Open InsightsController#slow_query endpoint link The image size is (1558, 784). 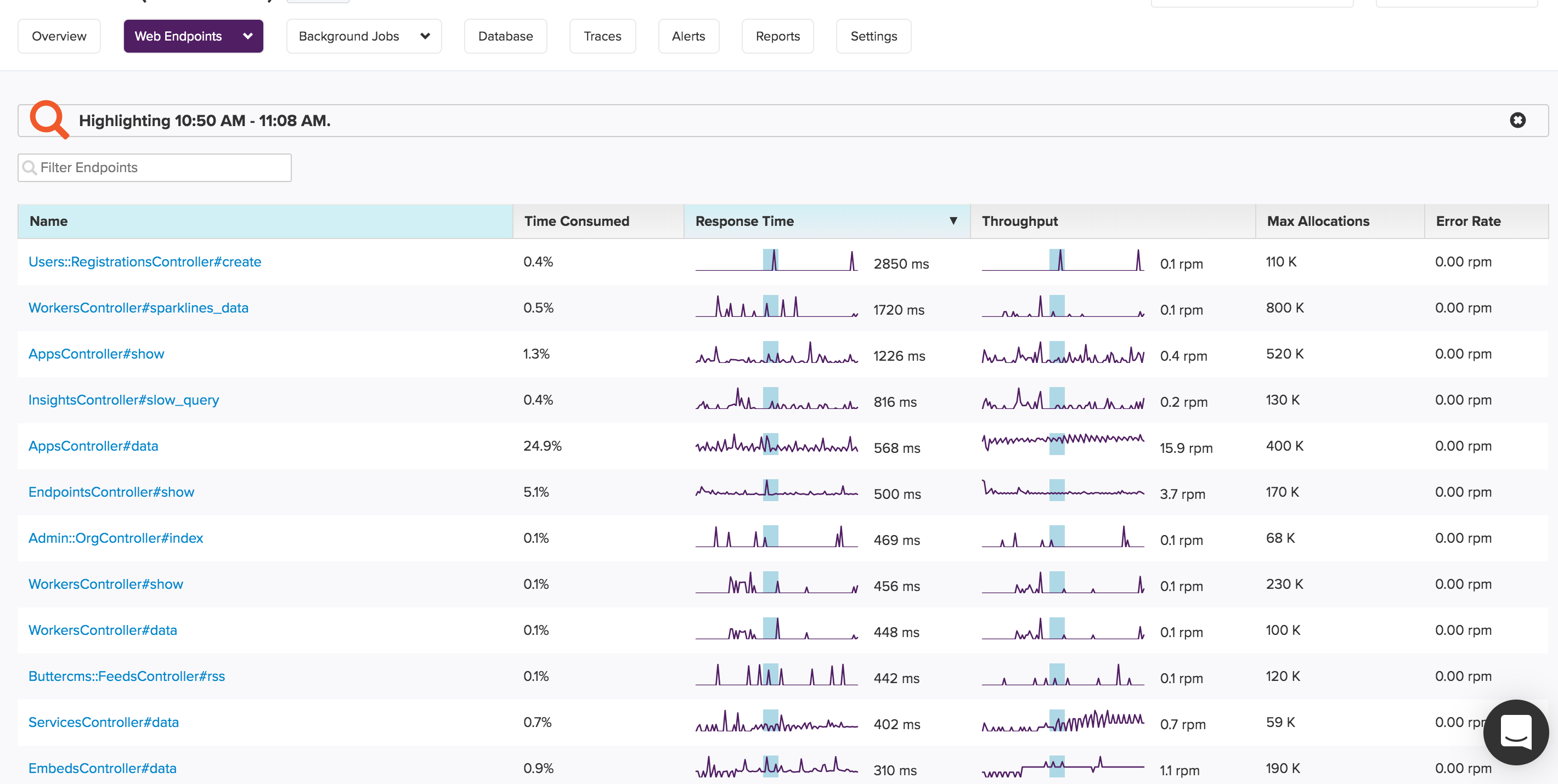123,400
